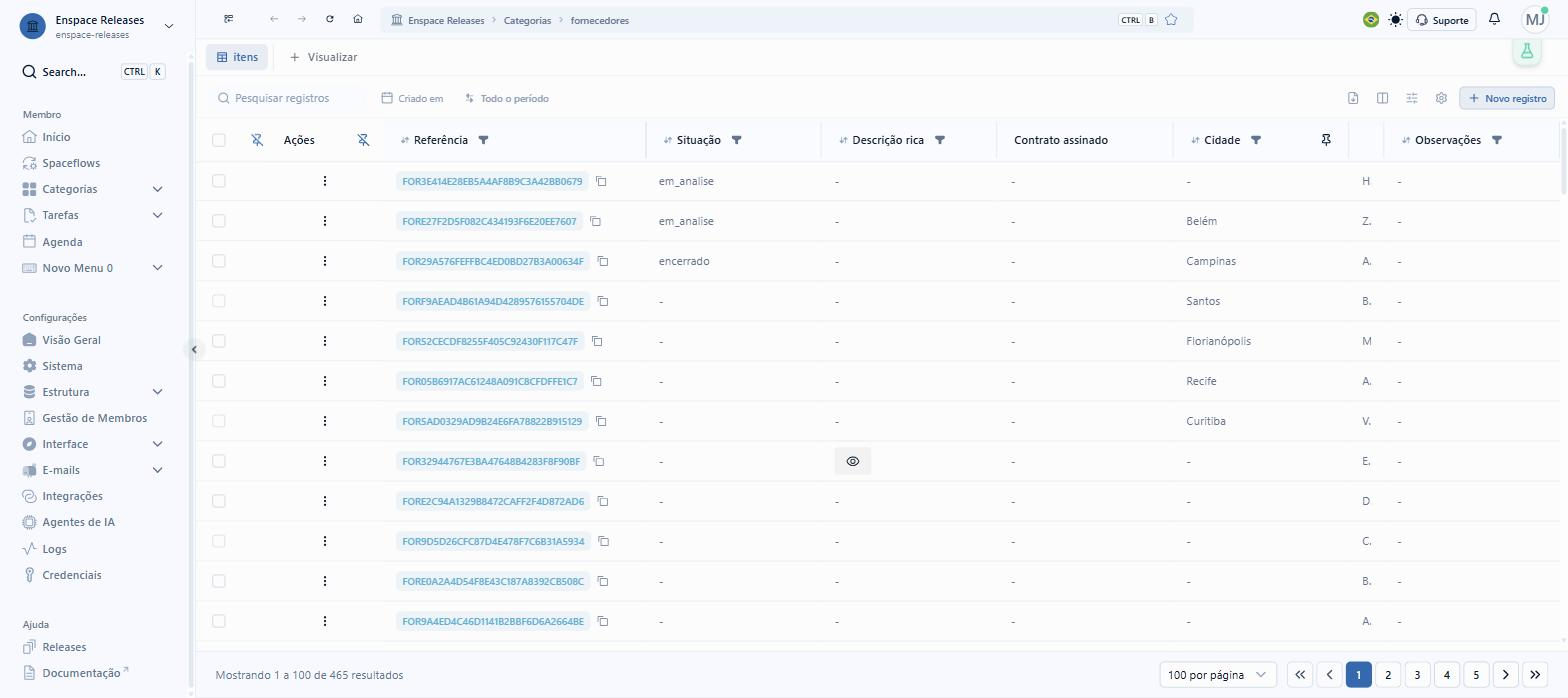
Task: Refresh the page with reload icon
Action: [x=330, y=20]
